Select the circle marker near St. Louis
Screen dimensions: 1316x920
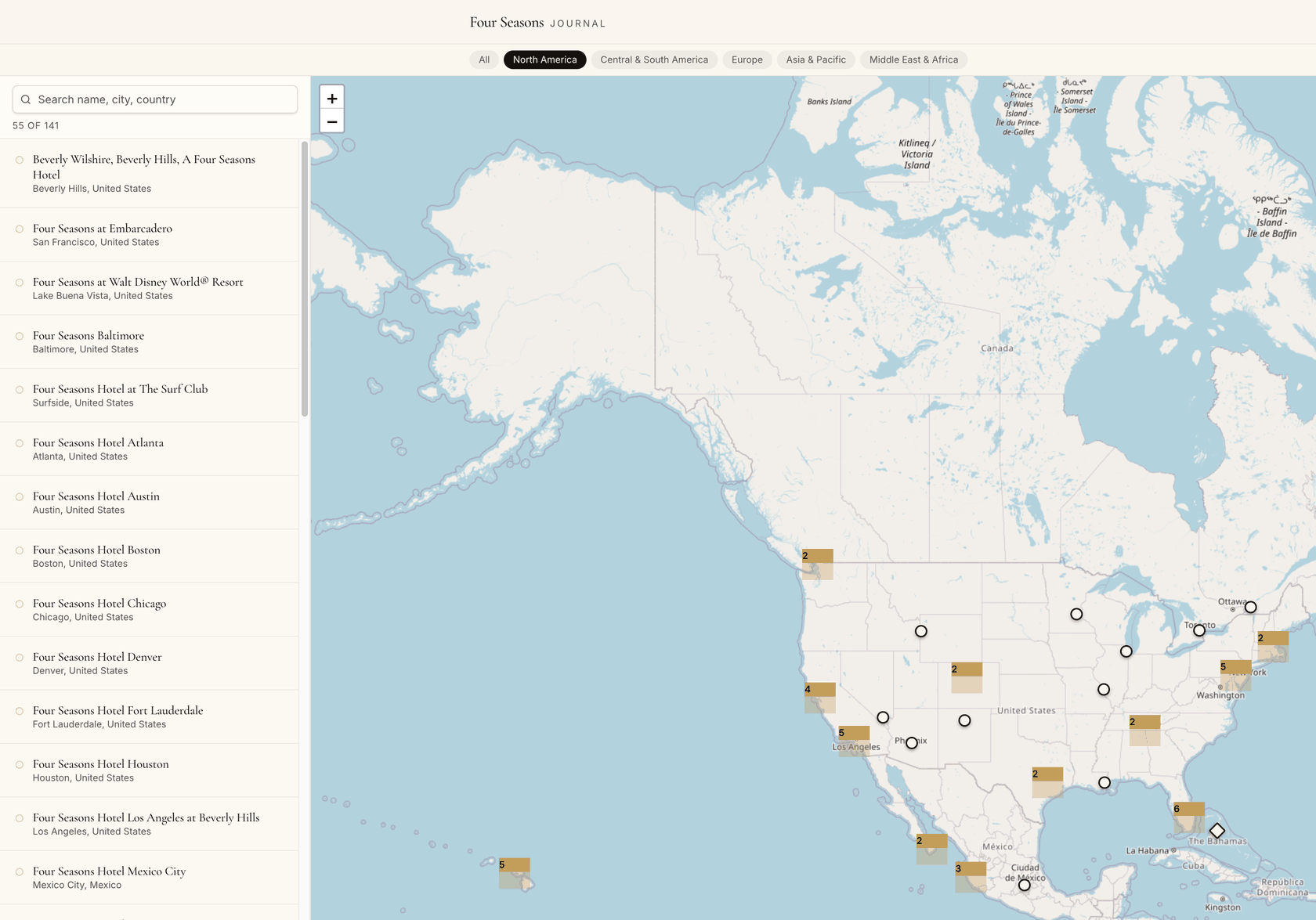tap(1104, 690)
